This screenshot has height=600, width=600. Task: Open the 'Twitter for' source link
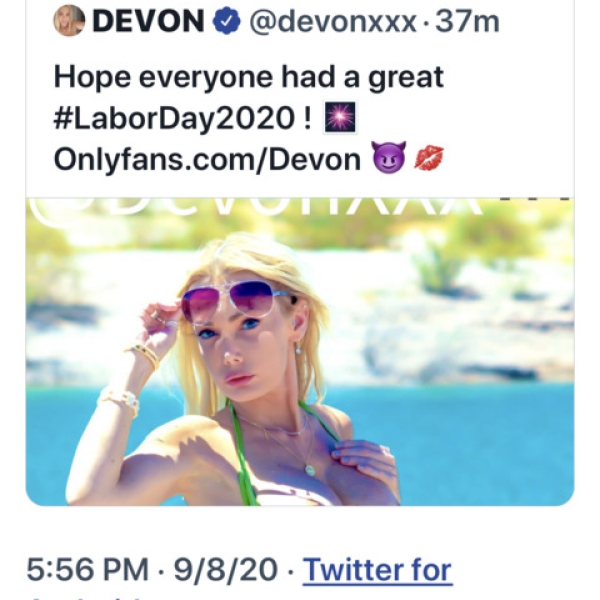(378, 571)
